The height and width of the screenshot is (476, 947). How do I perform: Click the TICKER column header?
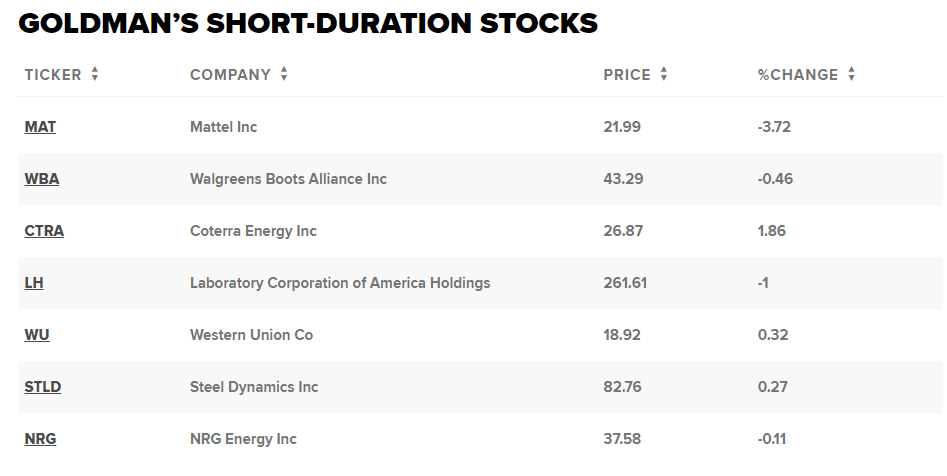tap(53, 74)
